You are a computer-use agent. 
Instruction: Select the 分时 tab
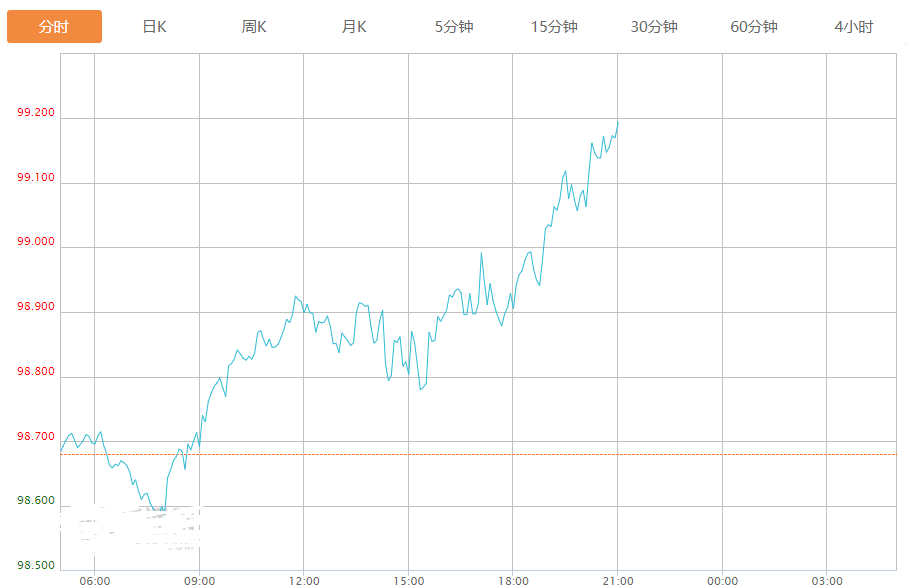[x=54, y=27]
